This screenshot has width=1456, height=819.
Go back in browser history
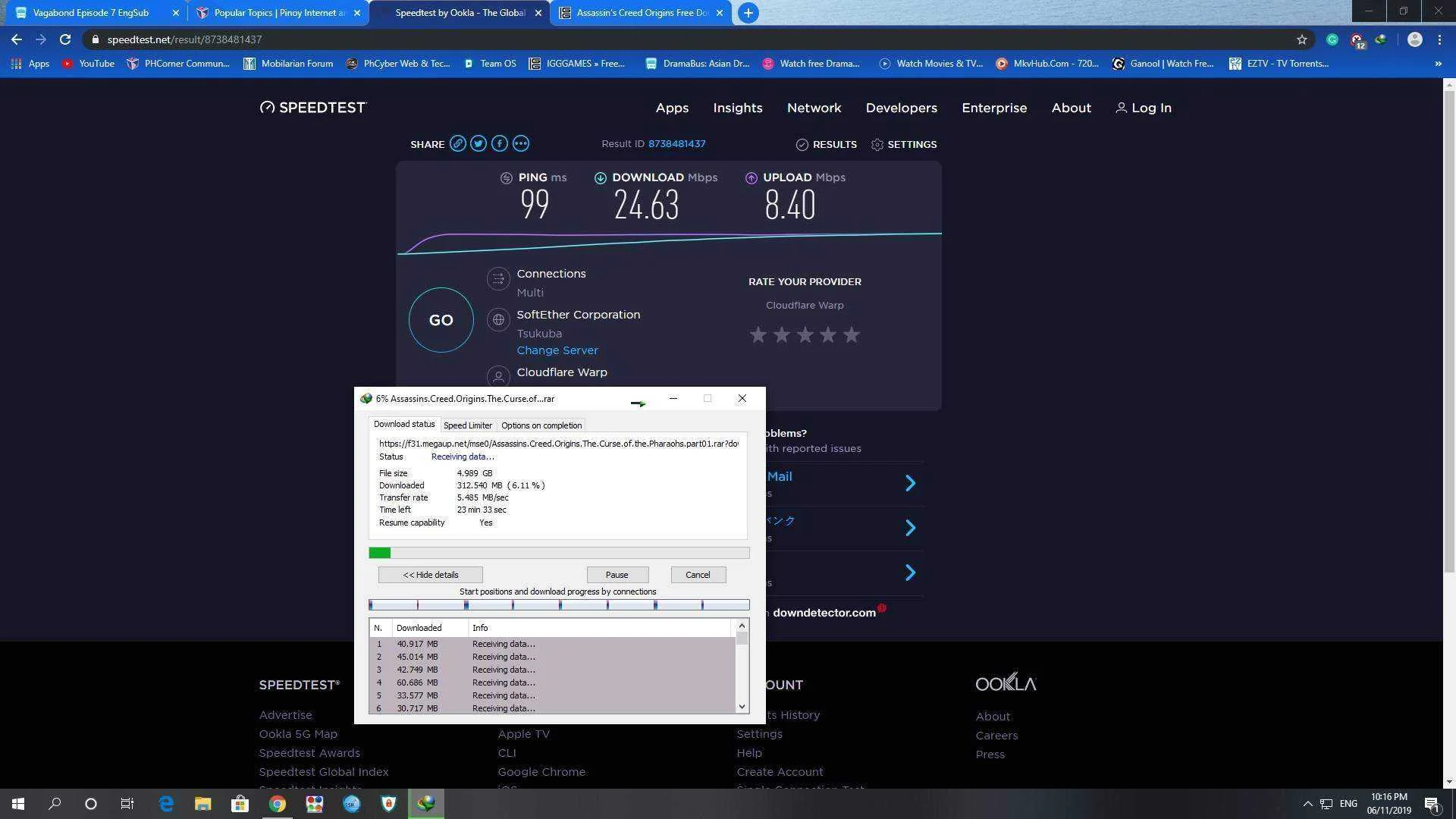point(17,39)
